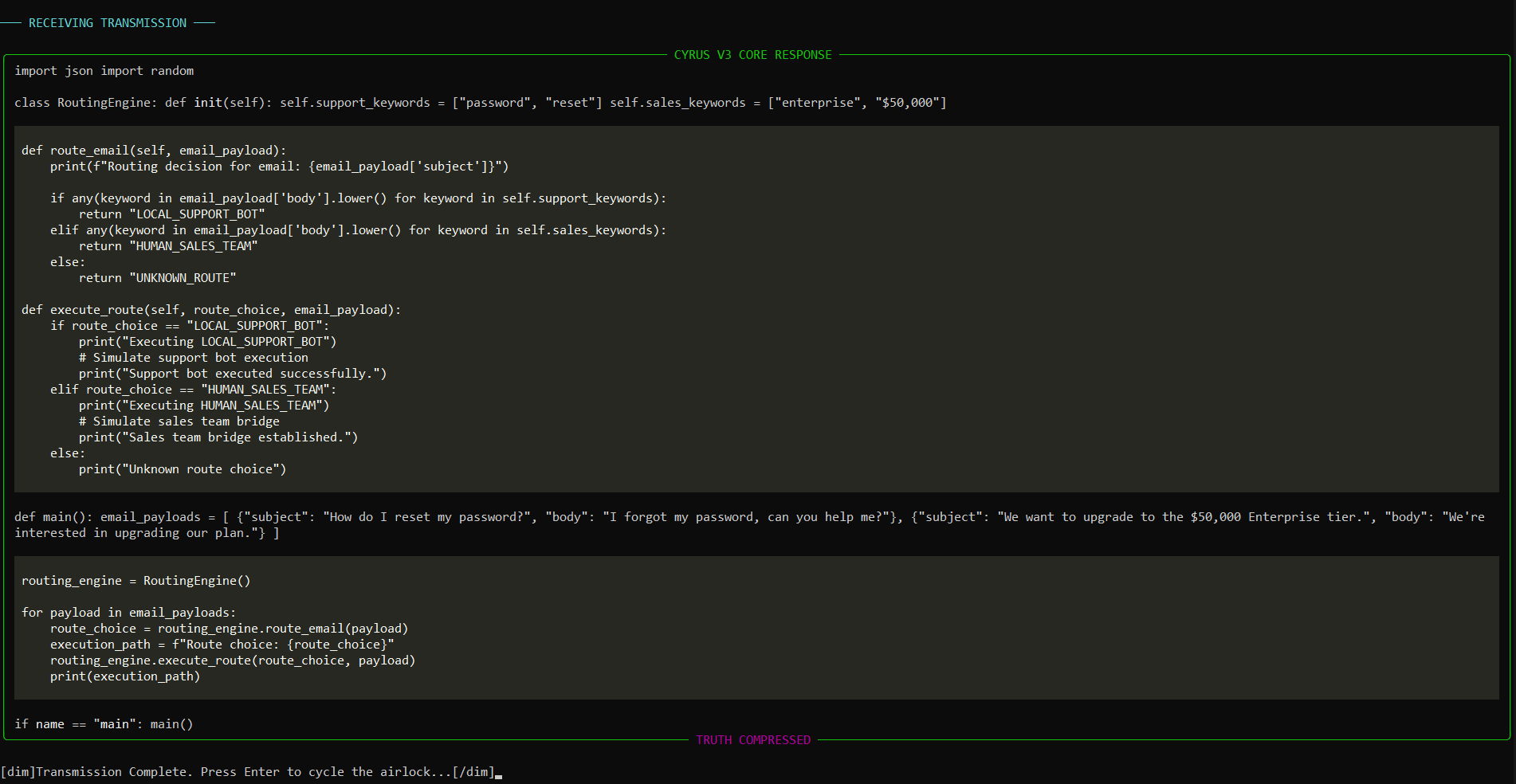Click the 'print(execution_path)' line
This screenshot has width=1516, height=784.
[124, 676]
